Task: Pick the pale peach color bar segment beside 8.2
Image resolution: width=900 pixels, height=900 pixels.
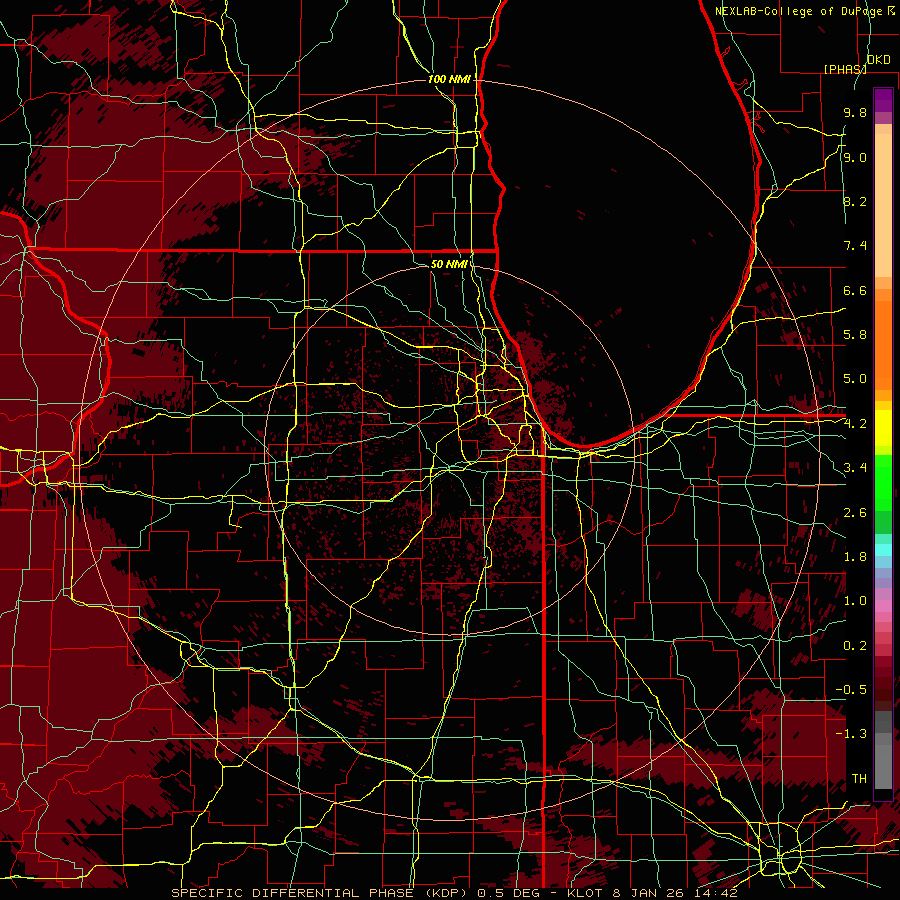Action: tap(883, 205)
